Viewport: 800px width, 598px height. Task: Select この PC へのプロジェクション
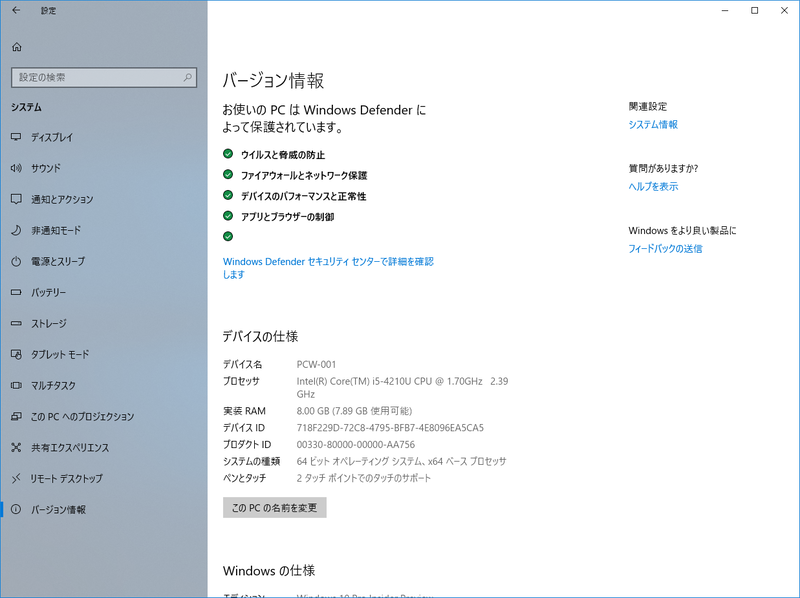coord(104,416)
